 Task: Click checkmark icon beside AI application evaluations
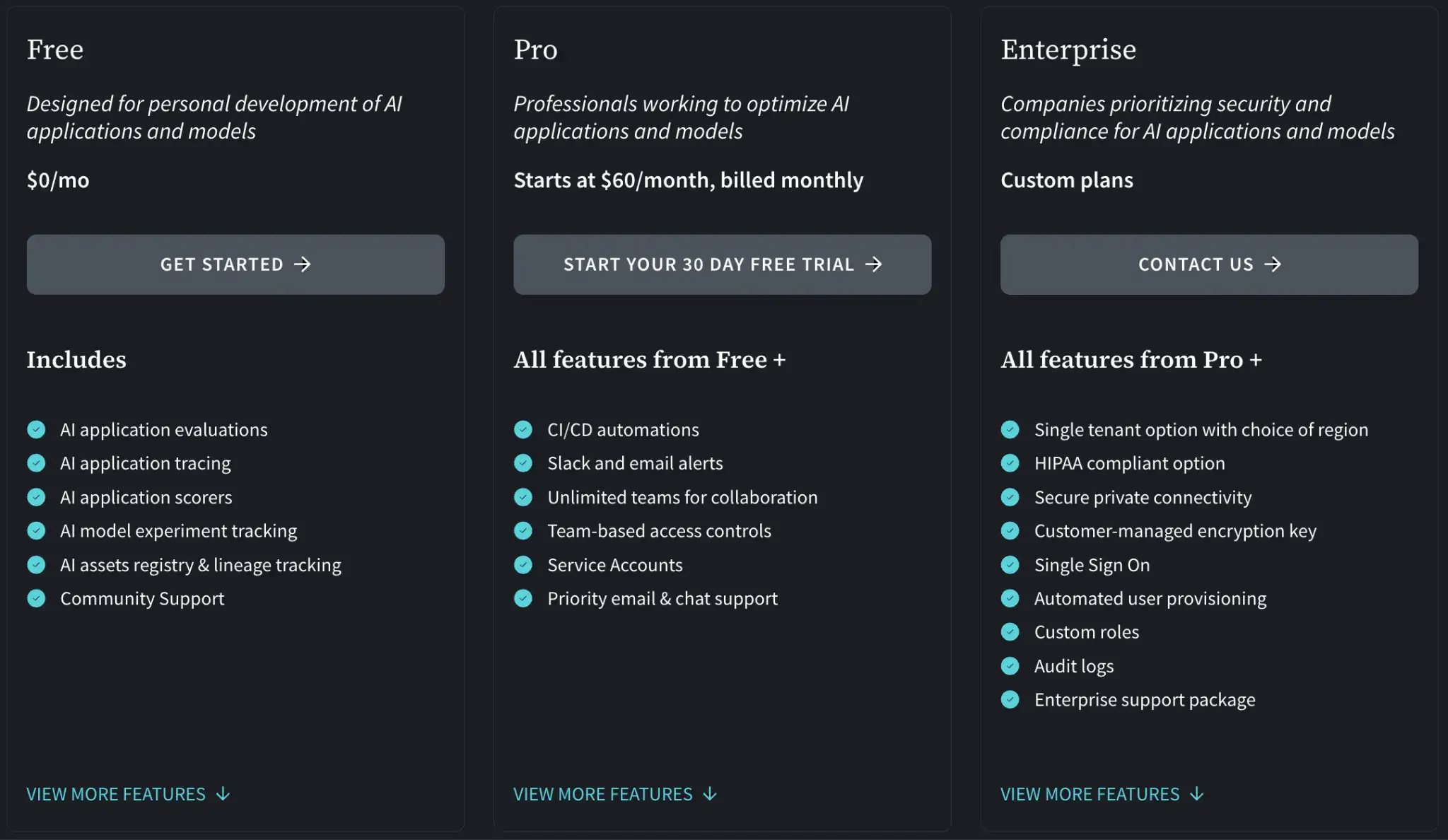36,430
